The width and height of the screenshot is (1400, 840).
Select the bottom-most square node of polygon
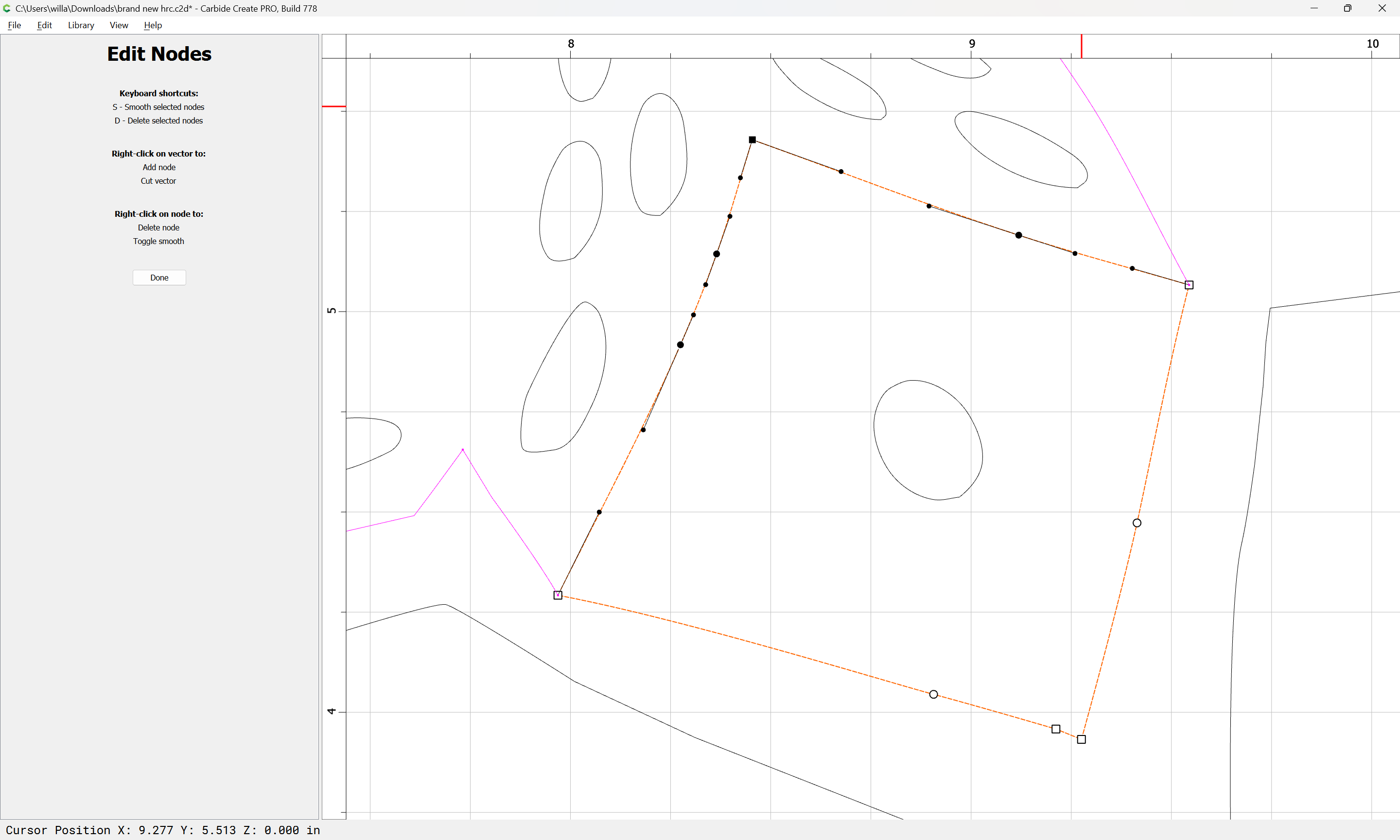click(1082, 739)
